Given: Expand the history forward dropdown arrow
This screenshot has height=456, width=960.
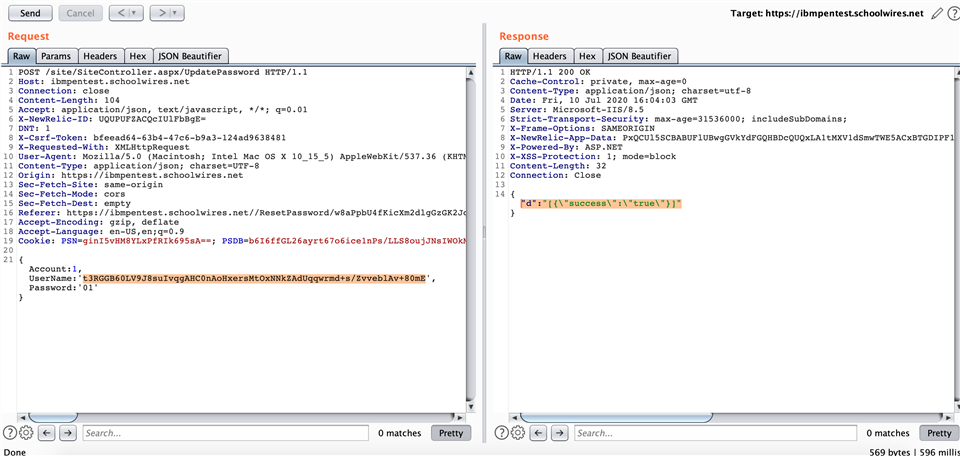Looking at the screenshot, I should [x=175, y=13].
